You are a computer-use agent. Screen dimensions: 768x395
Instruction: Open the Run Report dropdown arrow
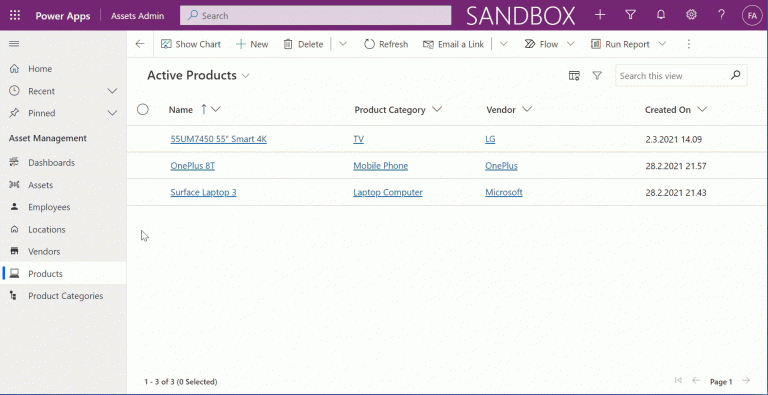pyautogui.click(x=662, y=44)
